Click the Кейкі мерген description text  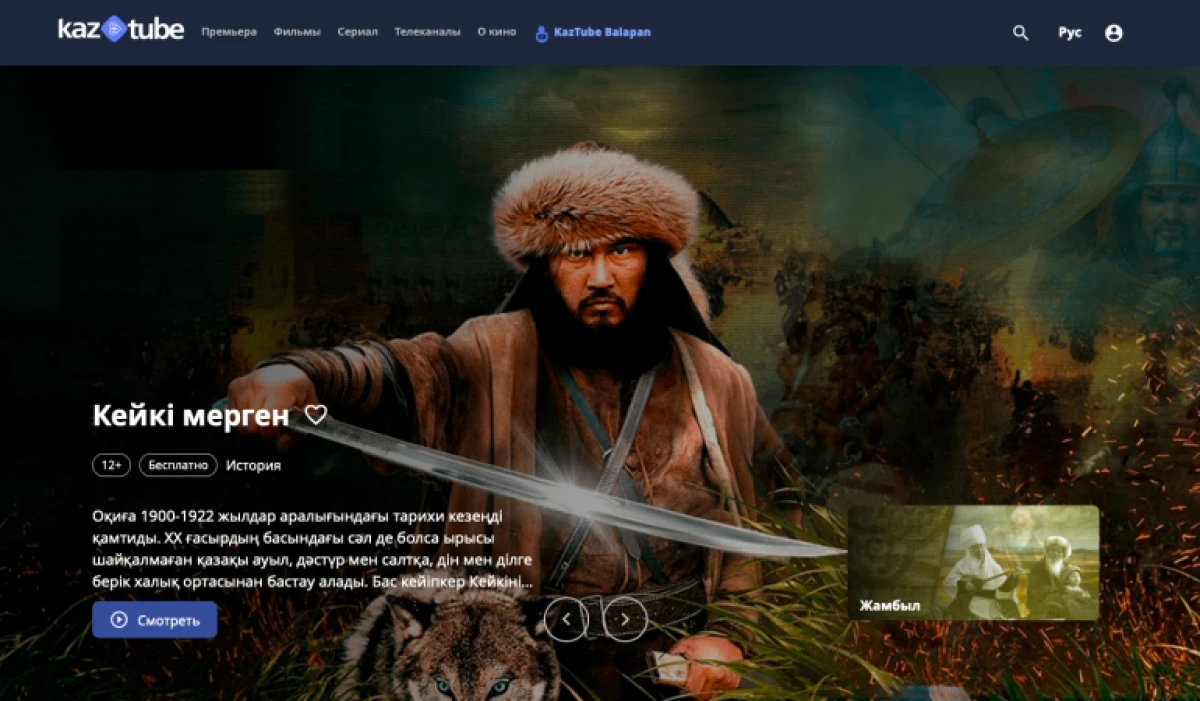click(x=312, y=549)
